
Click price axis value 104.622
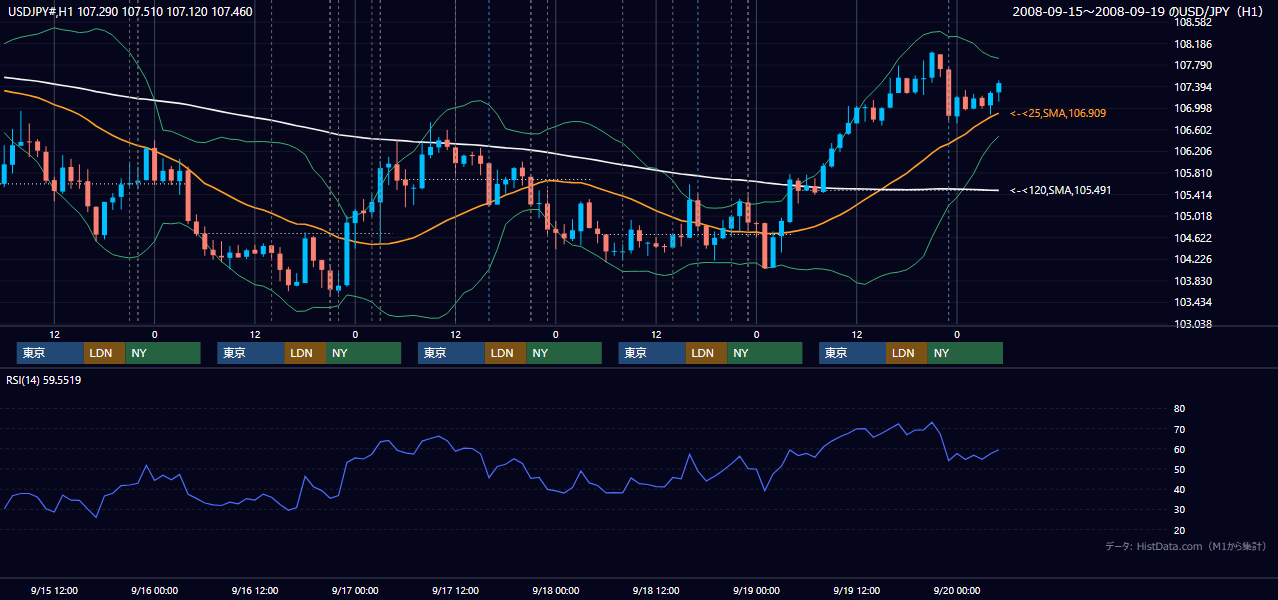1193,238
